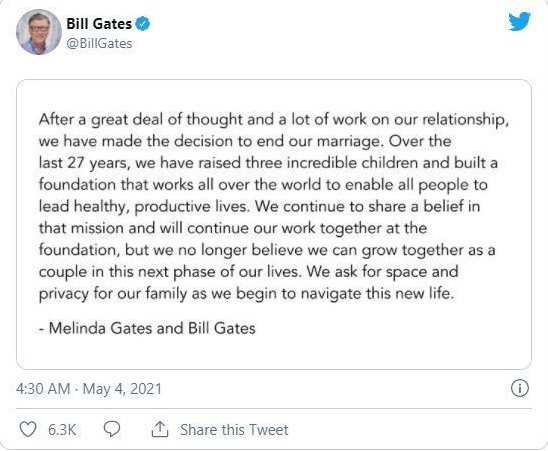This screenshot has height=451, width=548.
Task: Click the line starting couple in this next
Action: (248, 272)
